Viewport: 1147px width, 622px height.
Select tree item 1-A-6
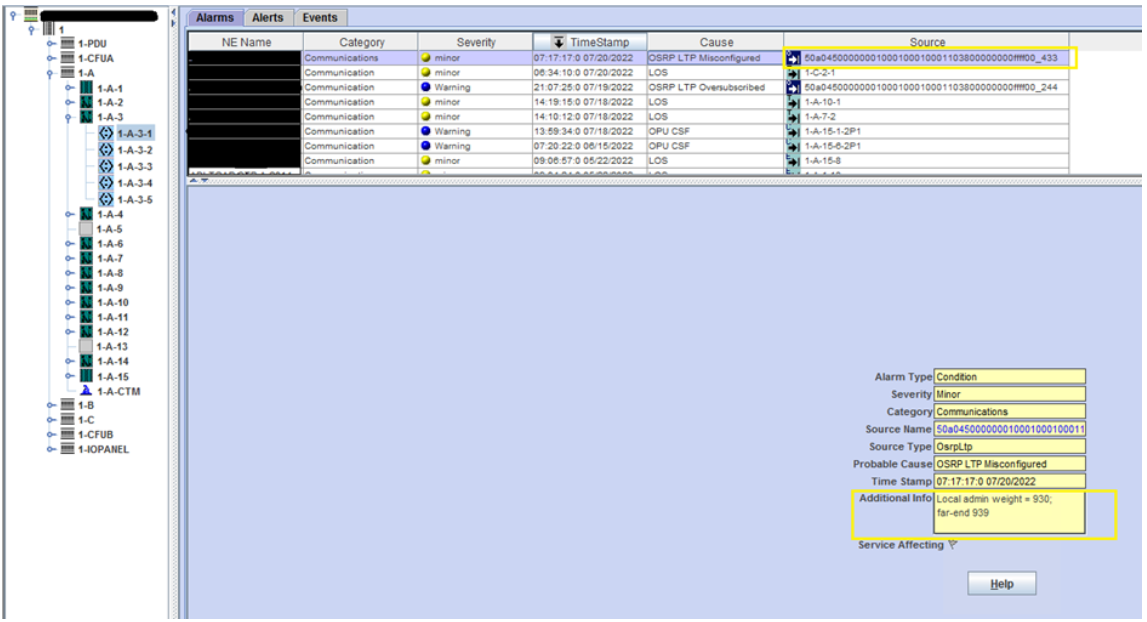110,244
